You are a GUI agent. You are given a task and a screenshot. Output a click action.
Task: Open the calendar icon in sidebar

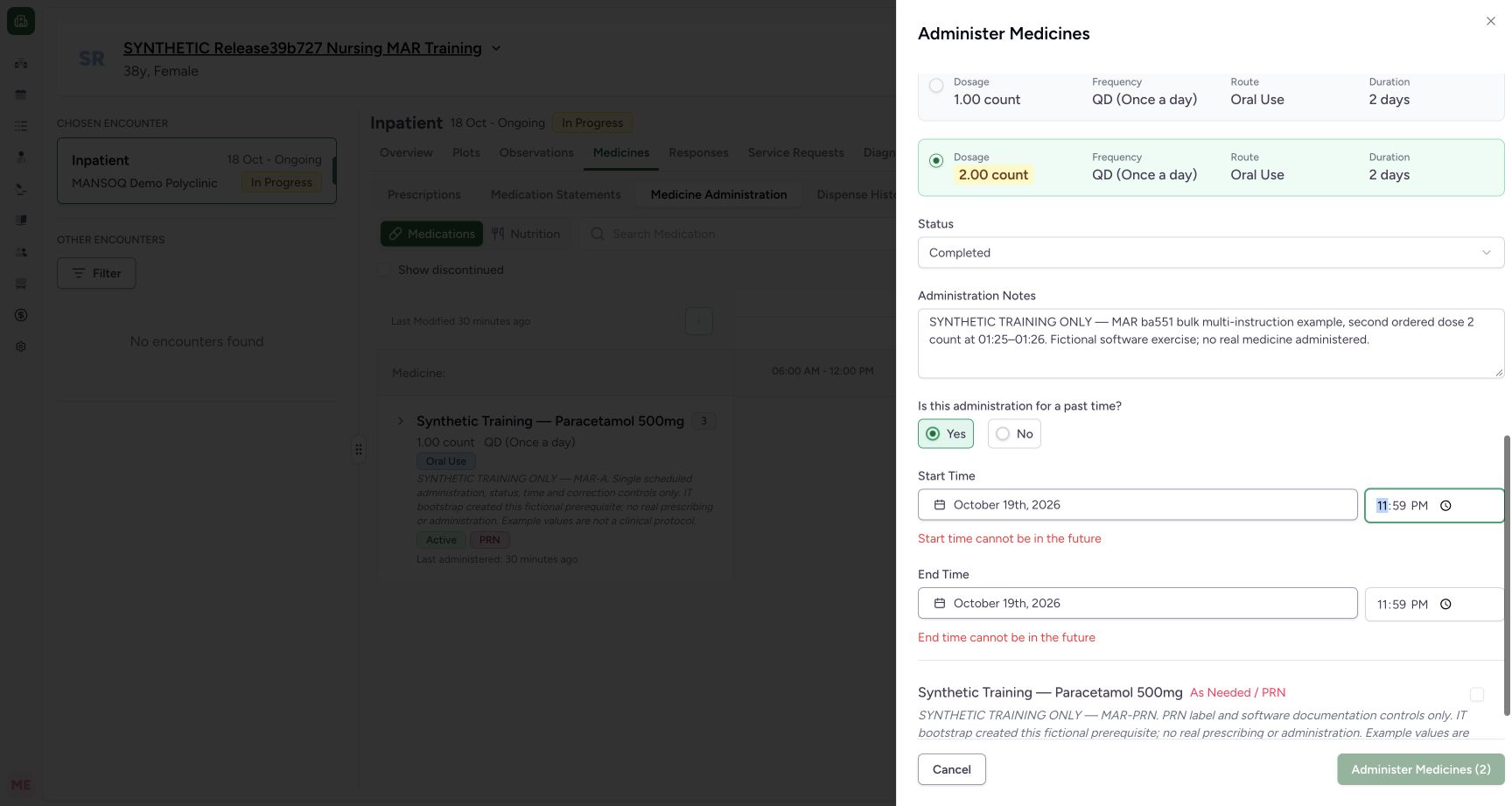[21, 95]
